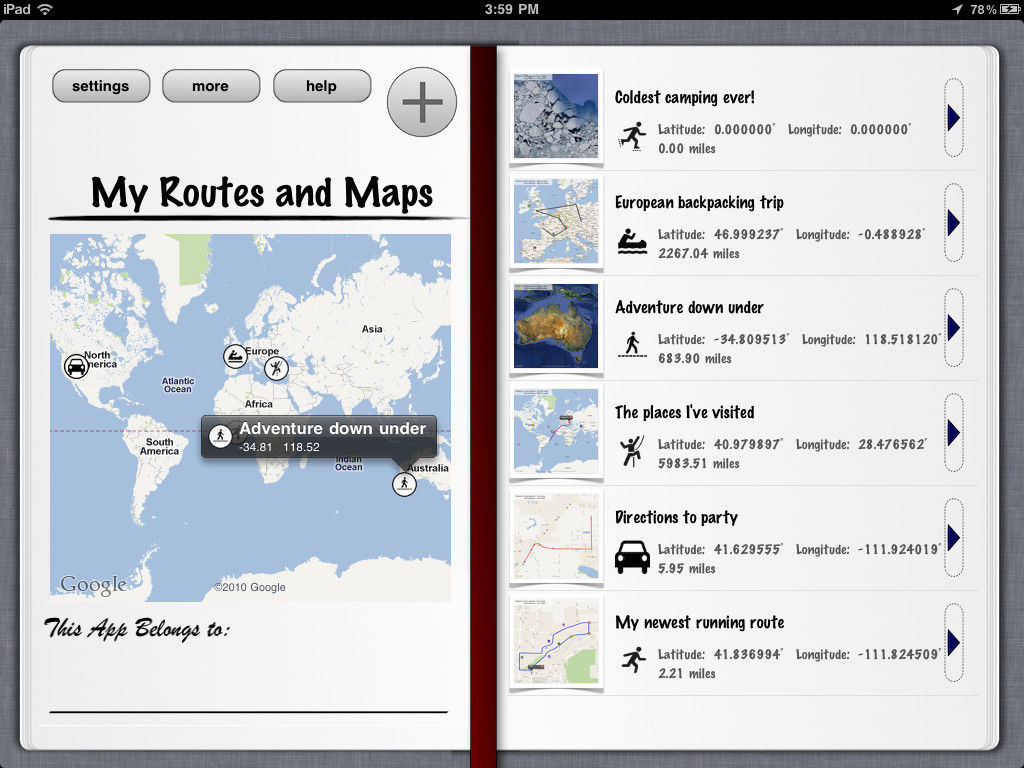
Task: Click longitude 28.476562 value
Action: tap(891, 445)
